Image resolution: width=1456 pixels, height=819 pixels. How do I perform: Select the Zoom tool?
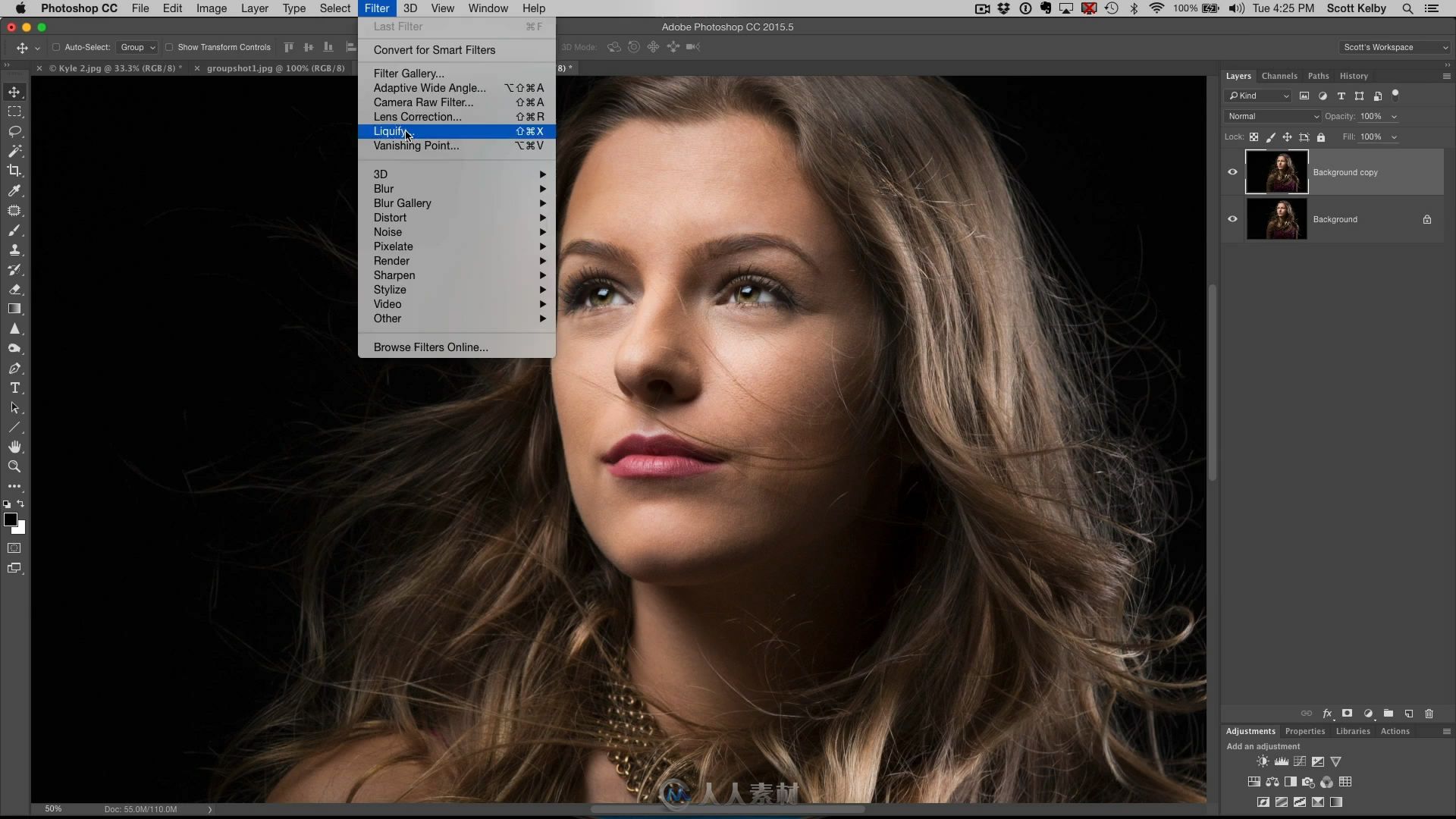point(14,467)
